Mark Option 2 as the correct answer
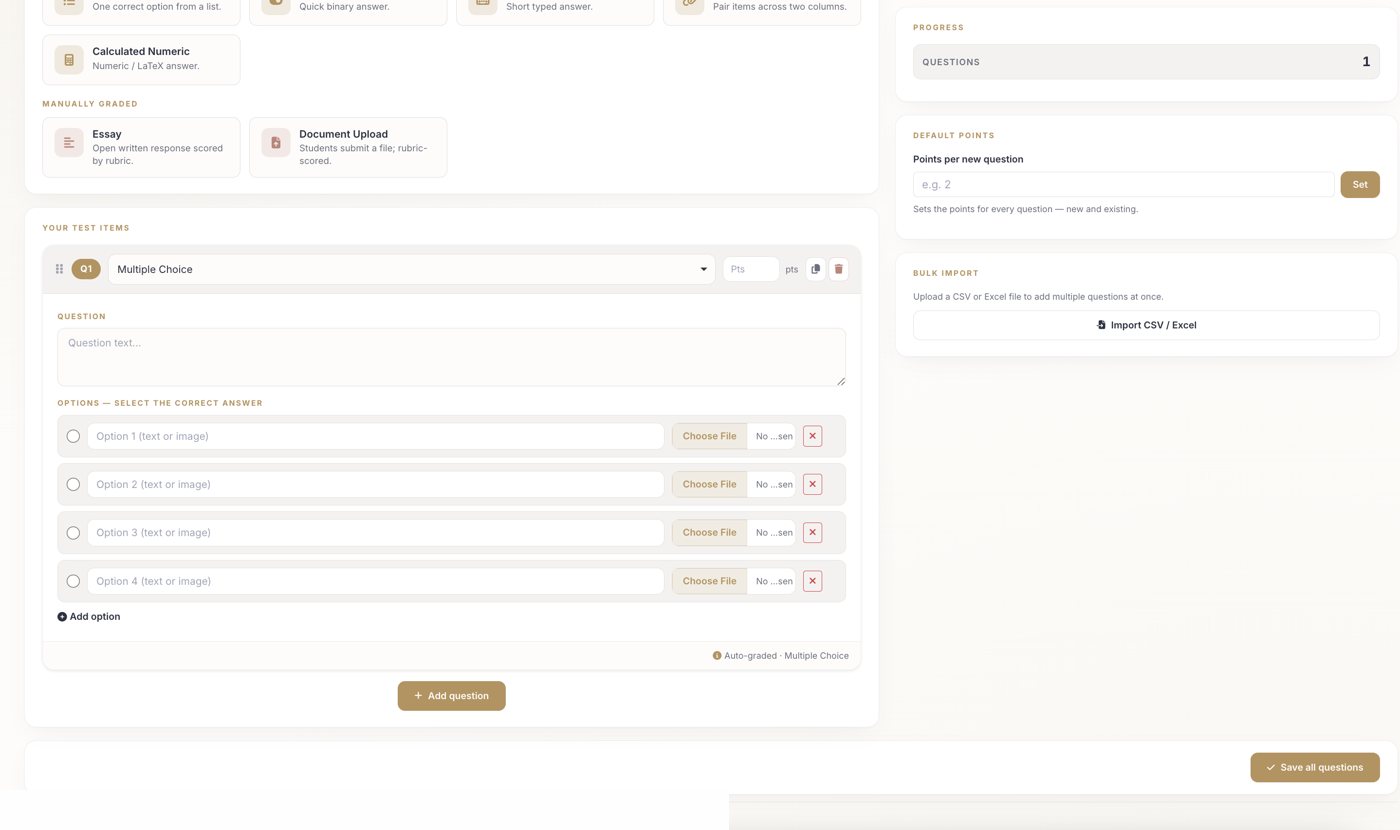1400x830 pixels. (73, 484)
